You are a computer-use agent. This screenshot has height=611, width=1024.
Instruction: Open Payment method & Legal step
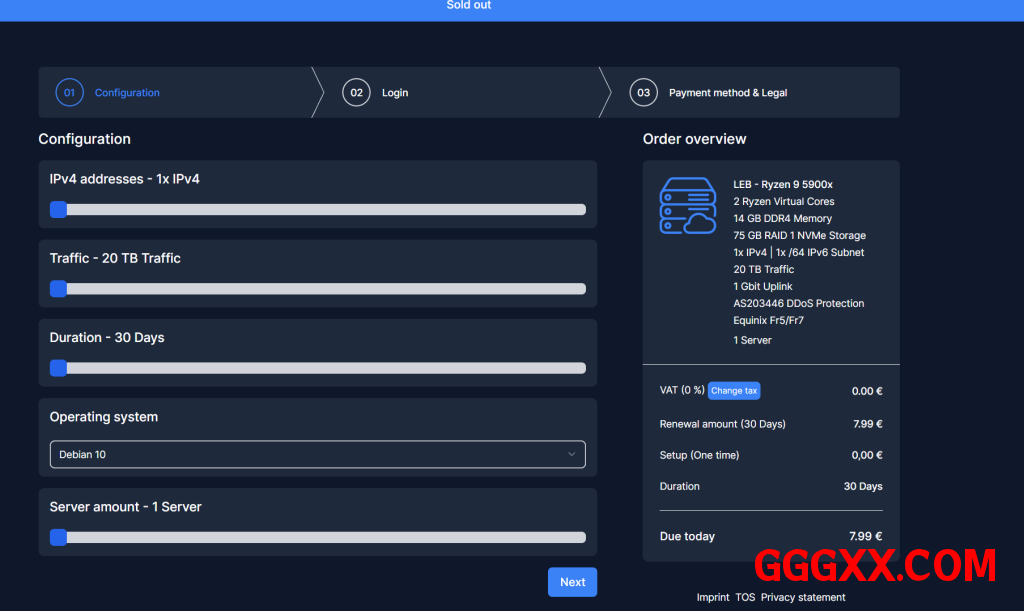(727, 93)
